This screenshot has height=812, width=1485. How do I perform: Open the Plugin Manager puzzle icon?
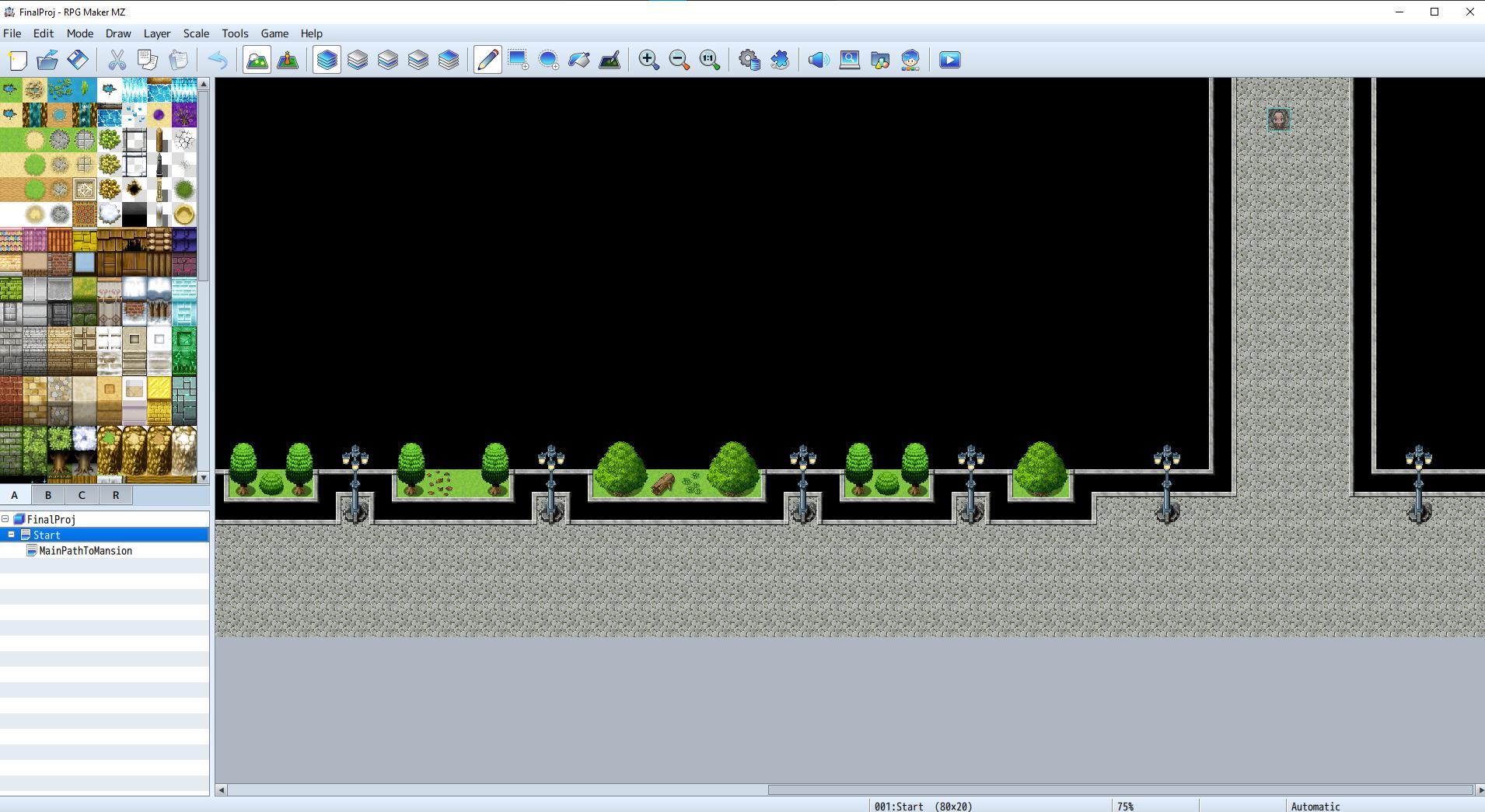click(779, 60)
